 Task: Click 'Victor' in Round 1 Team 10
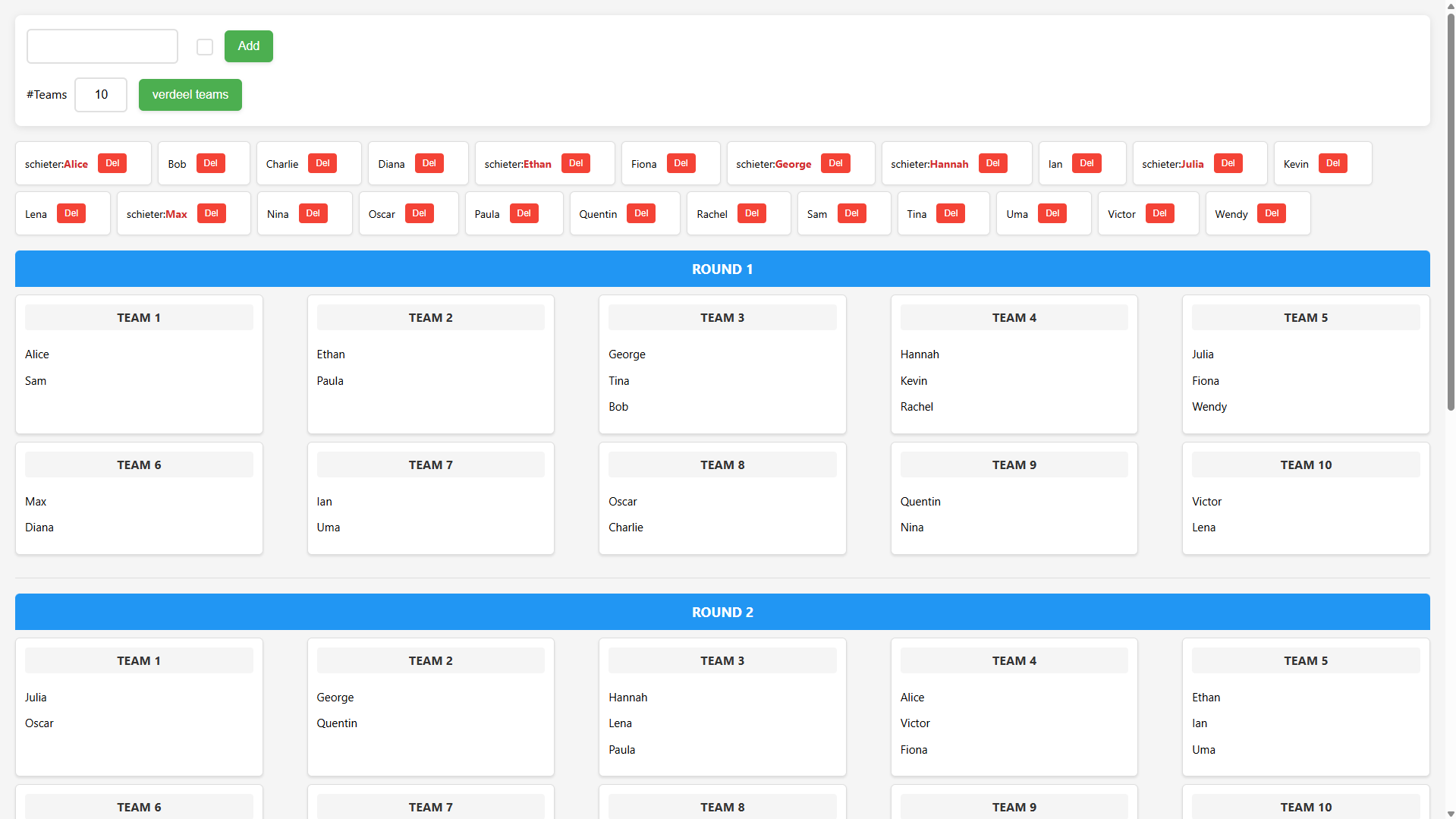coord(1206,502)
